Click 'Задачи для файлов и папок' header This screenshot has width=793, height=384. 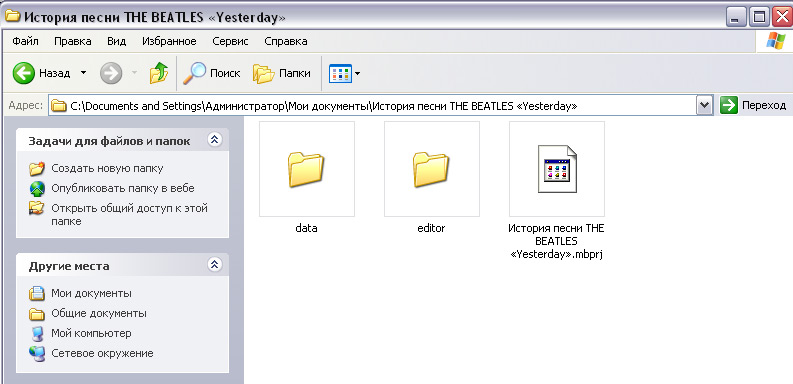[x=109, y=141]
